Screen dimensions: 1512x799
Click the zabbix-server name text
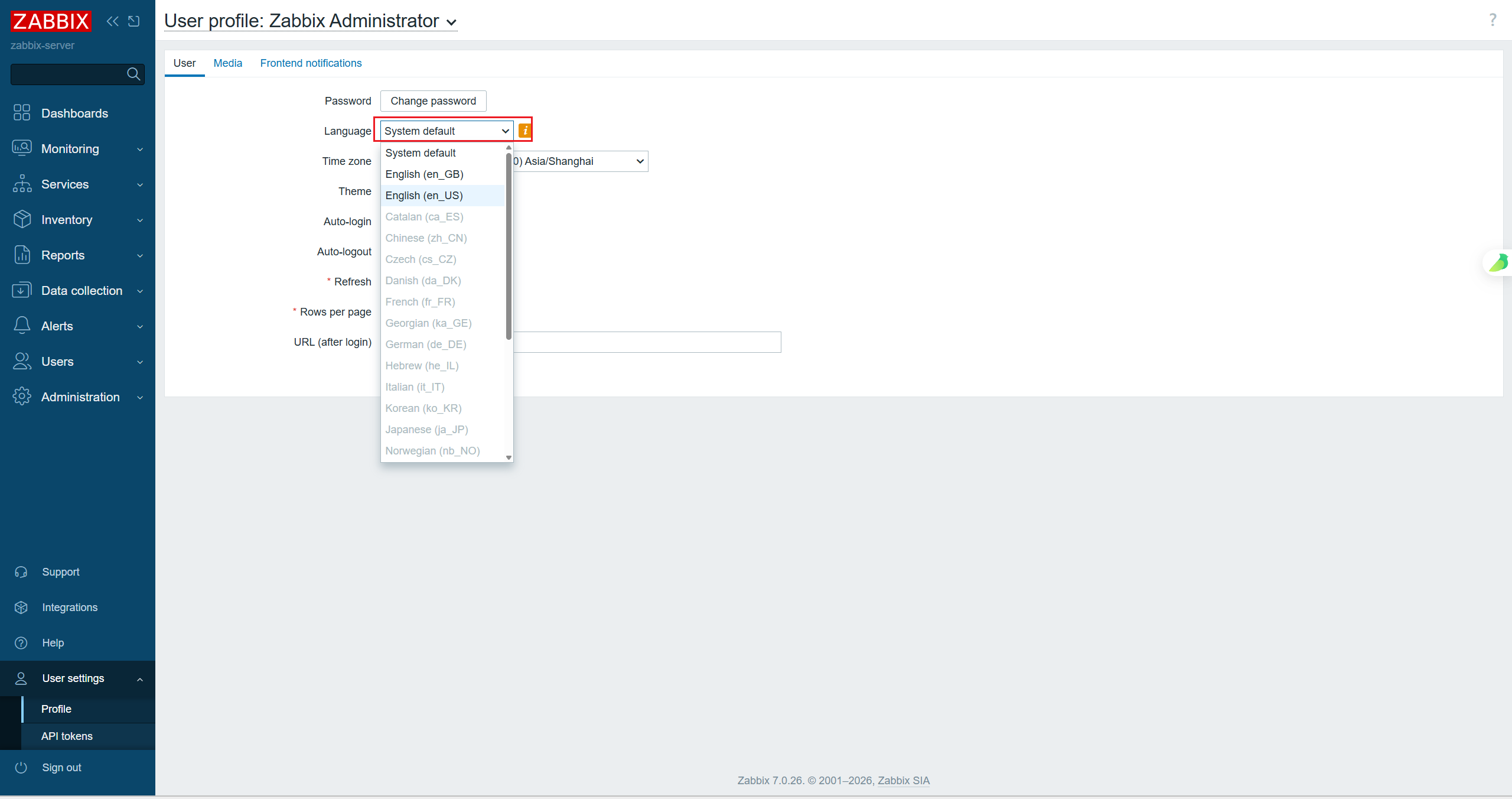(x=43, y=46)
